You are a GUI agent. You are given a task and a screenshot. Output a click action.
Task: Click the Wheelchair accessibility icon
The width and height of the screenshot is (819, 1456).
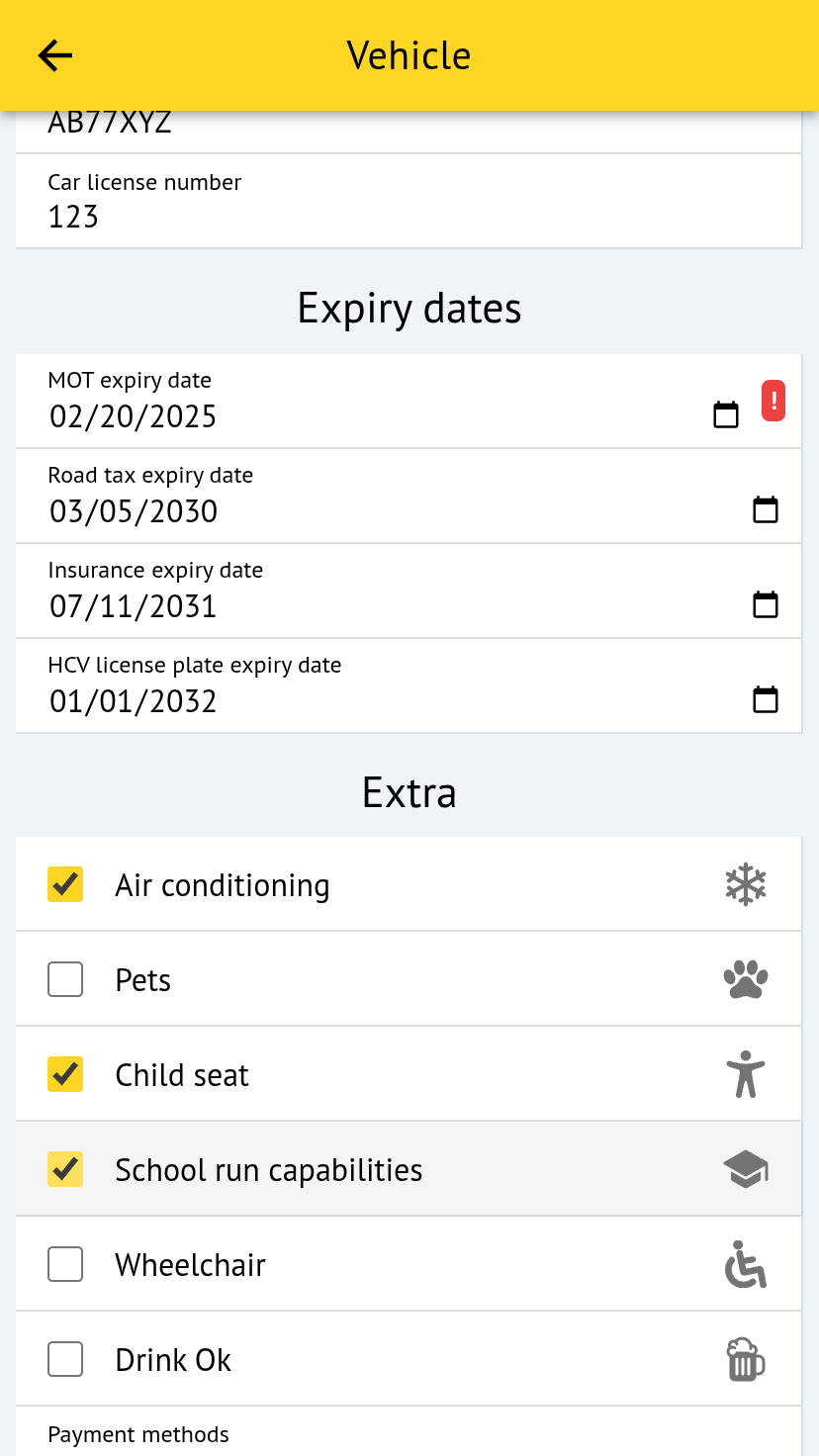click(x=746, y=1264)
